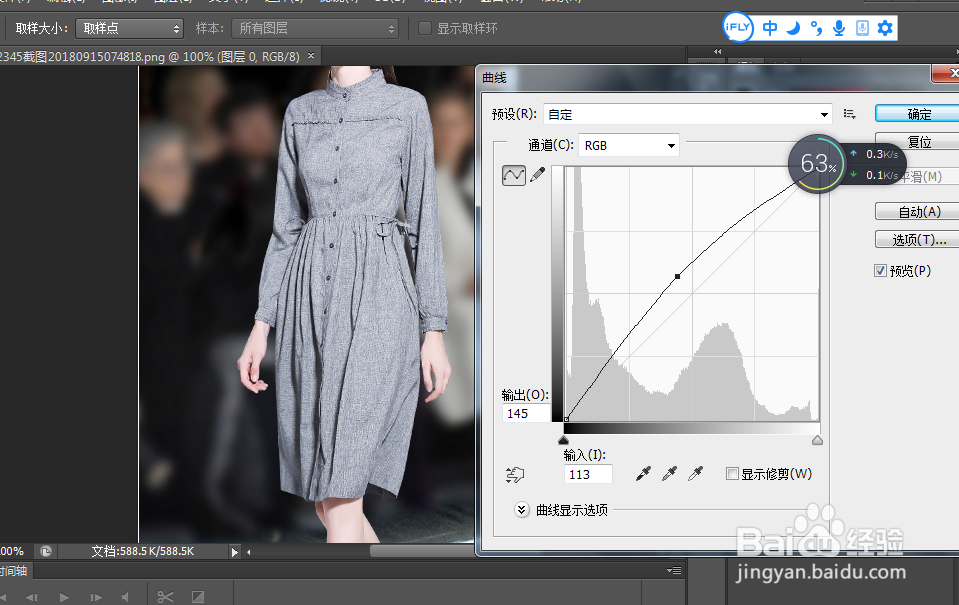Select the black point eyedropper in Curves
Image resolution: width=959 pixels, height=605 pixels.
642,473
